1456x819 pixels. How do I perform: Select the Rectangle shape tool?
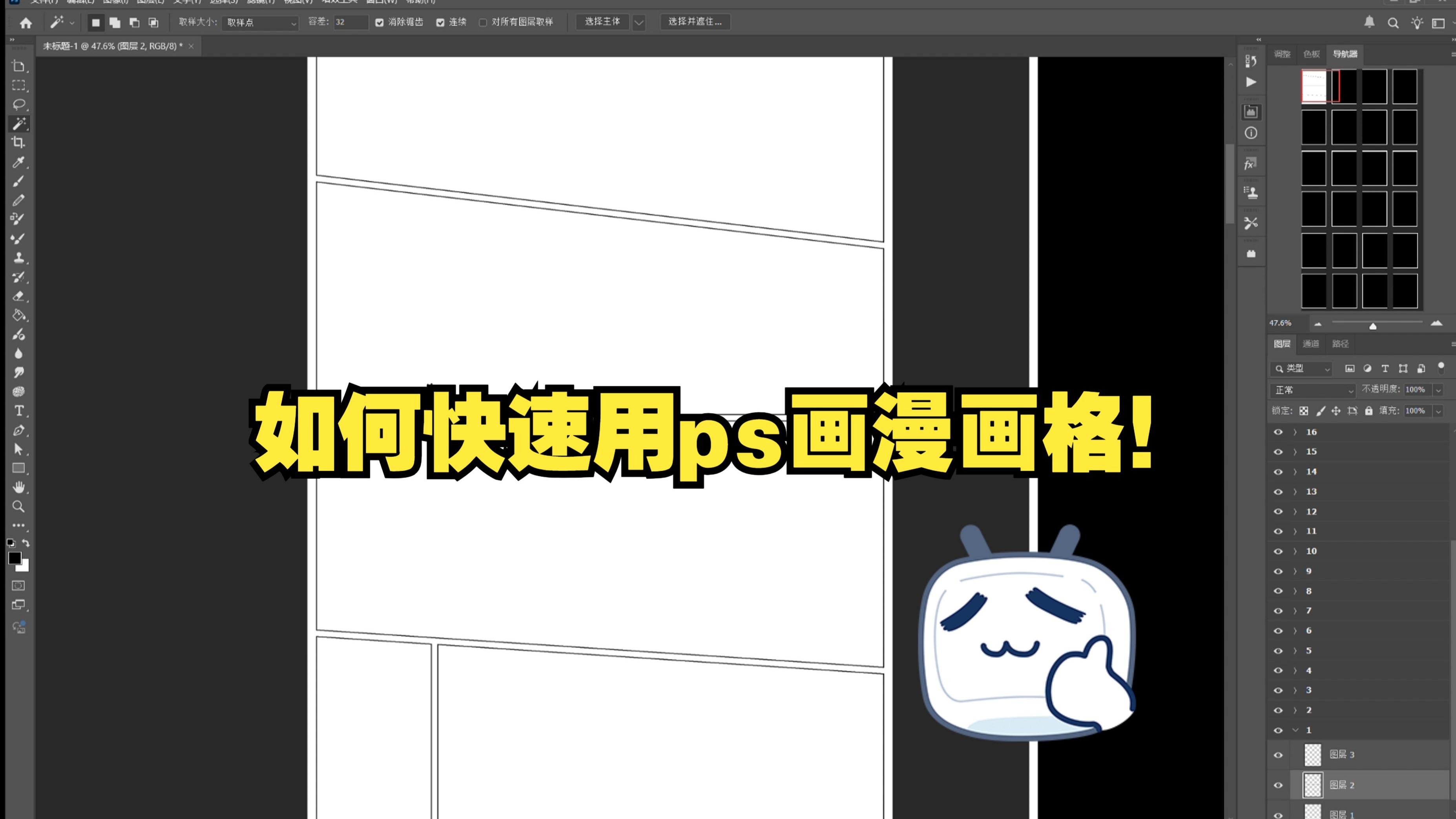[19, 468]
